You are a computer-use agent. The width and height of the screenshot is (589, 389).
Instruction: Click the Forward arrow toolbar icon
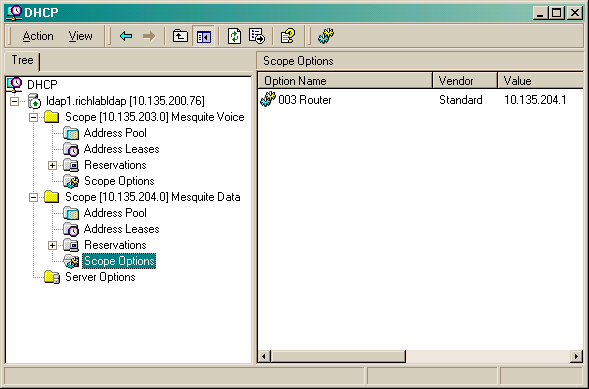pos(149,36)
